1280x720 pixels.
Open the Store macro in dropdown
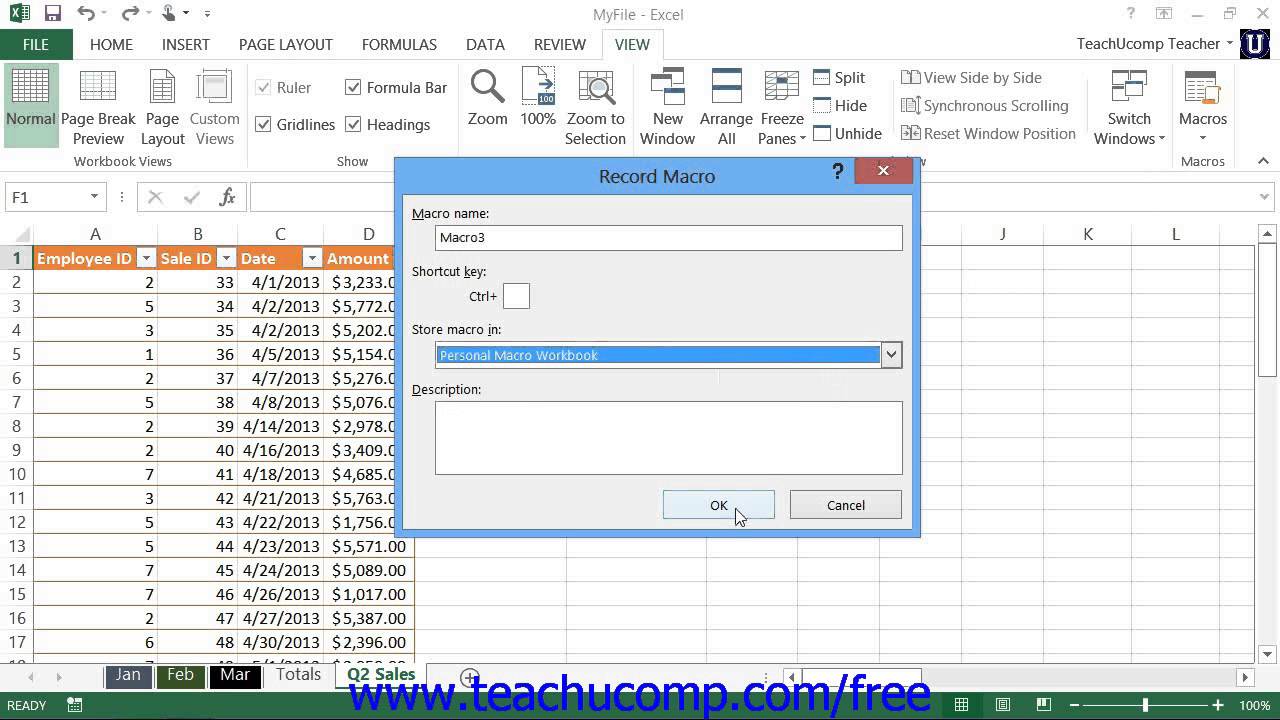891,355
